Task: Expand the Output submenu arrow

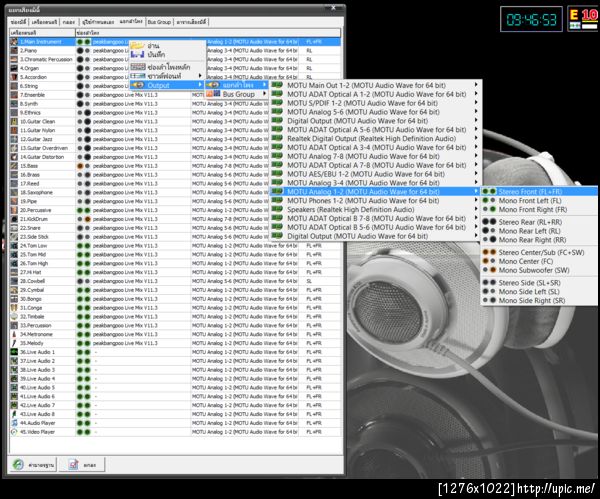Action: pyautogui.click(x=200, y=85)
